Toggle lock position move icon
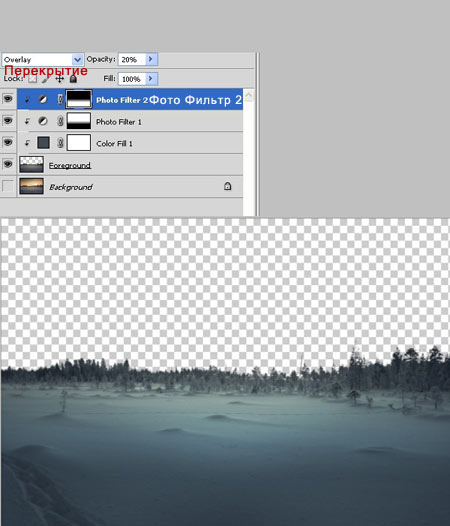 coord(59,79)
